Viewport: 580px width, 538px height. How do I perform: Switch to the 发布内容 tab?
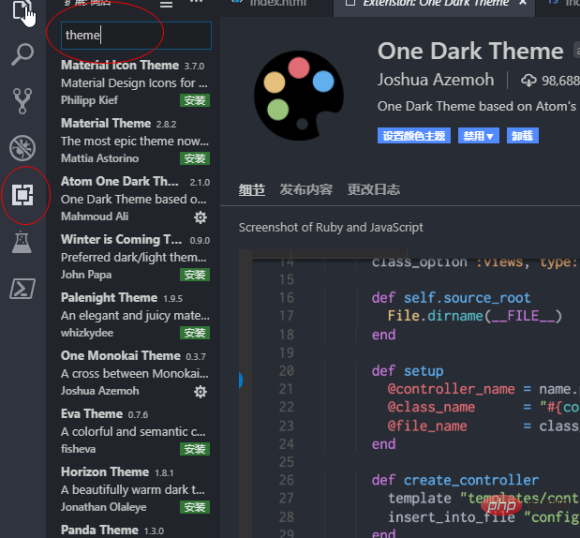(x=306, y=189)
